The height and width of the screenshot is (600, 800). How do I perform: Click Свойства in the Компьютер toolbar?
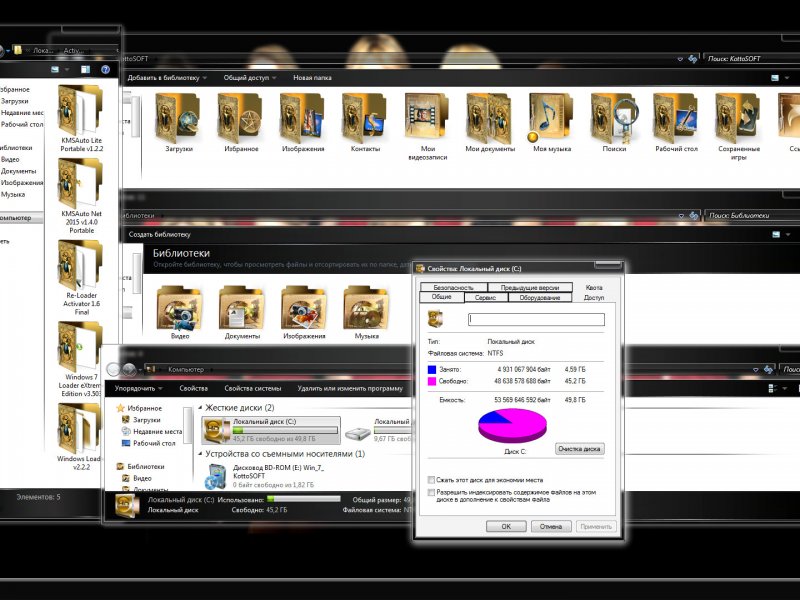193,388
